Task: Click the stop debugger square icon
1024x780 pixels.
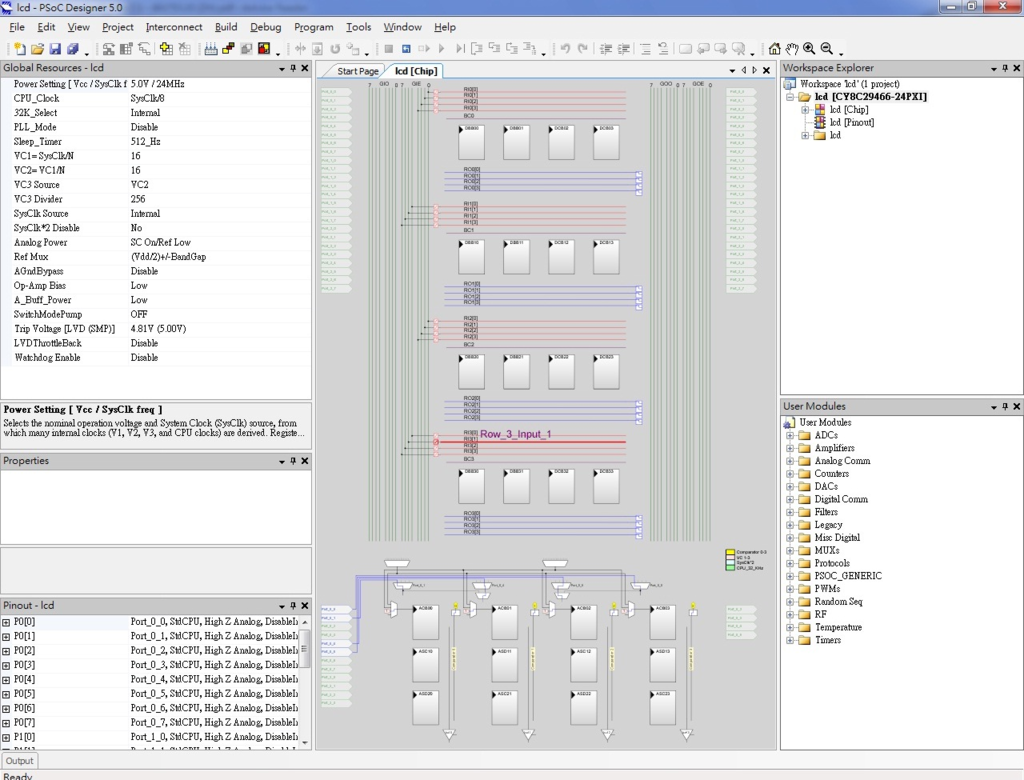Action: pos(389,48)
